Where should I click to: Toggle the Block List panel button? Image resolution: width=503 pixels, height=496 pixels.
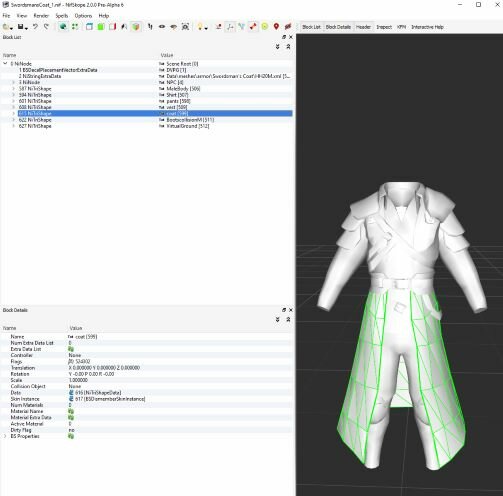311,27
